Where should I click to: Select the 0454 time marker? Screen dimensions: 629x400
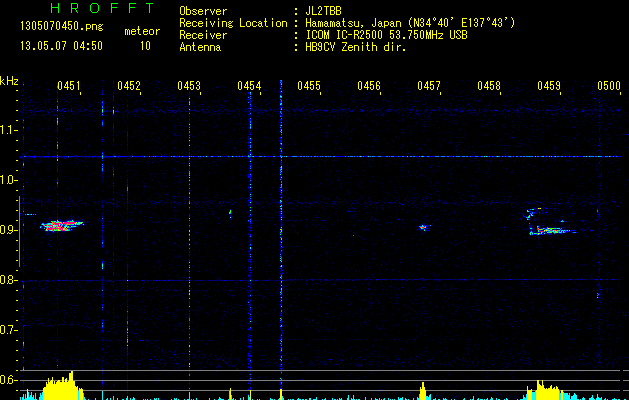click(x=249, y=87)
